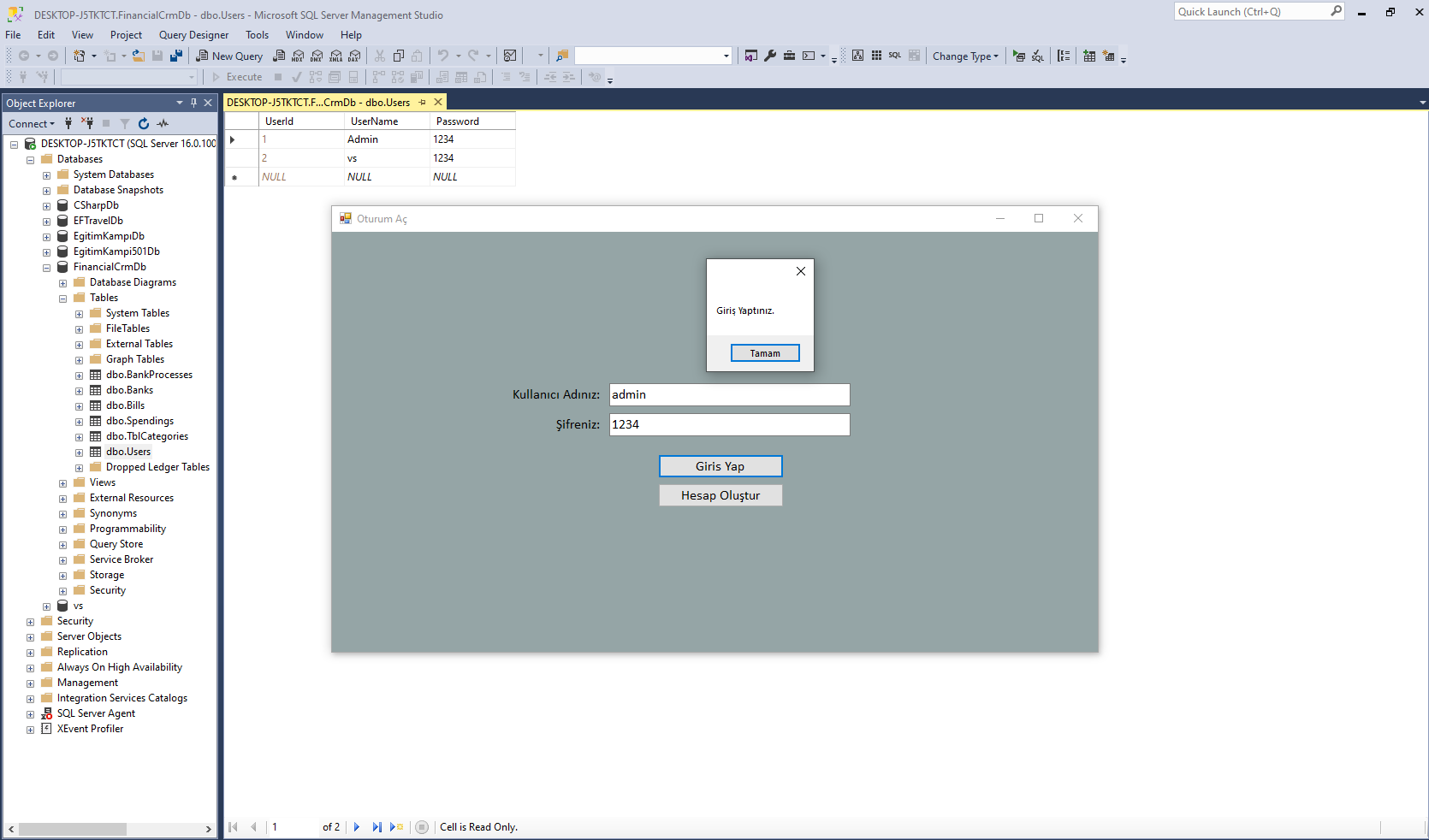Click the Find in Files icon
Image resolution: width=1429 pixels, height=840 pixels.
[x=562, y=56]
